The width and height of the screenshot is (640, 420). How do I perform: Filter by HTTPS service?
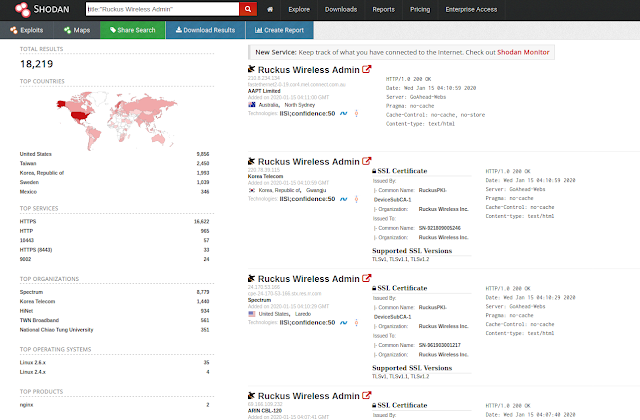click(x=28, y=221)
